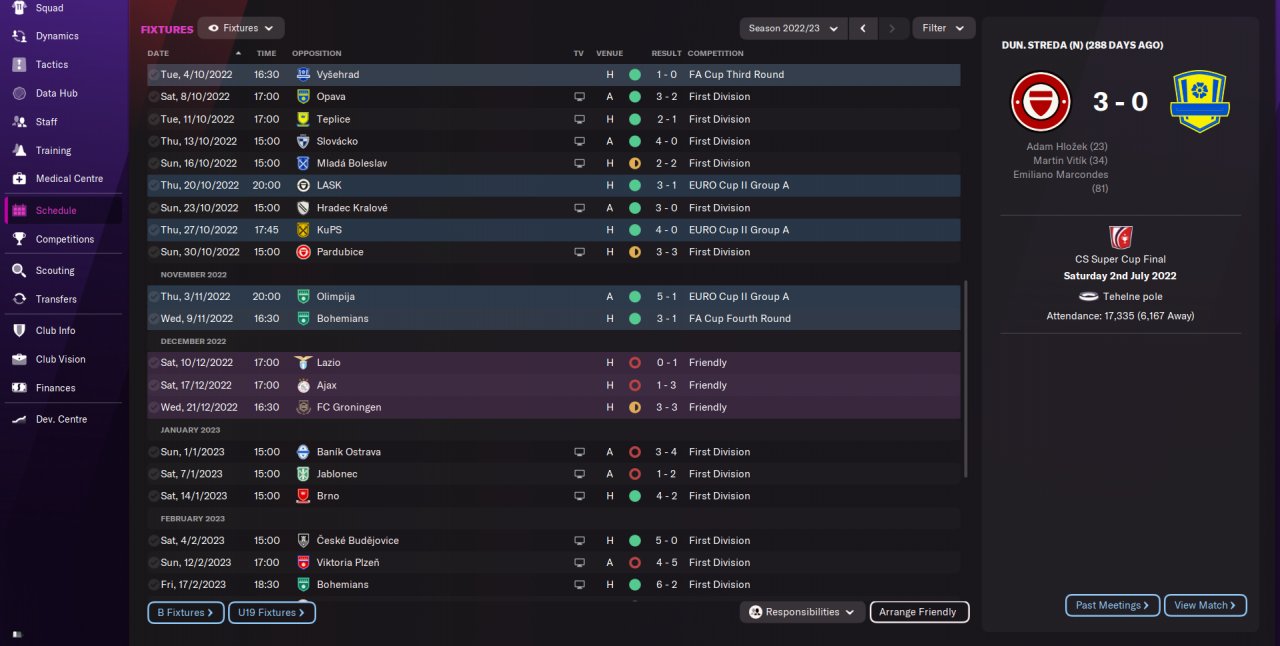Click the Data Hub sidebar icon
1280x646 pixels.
[x=18, y=93]
